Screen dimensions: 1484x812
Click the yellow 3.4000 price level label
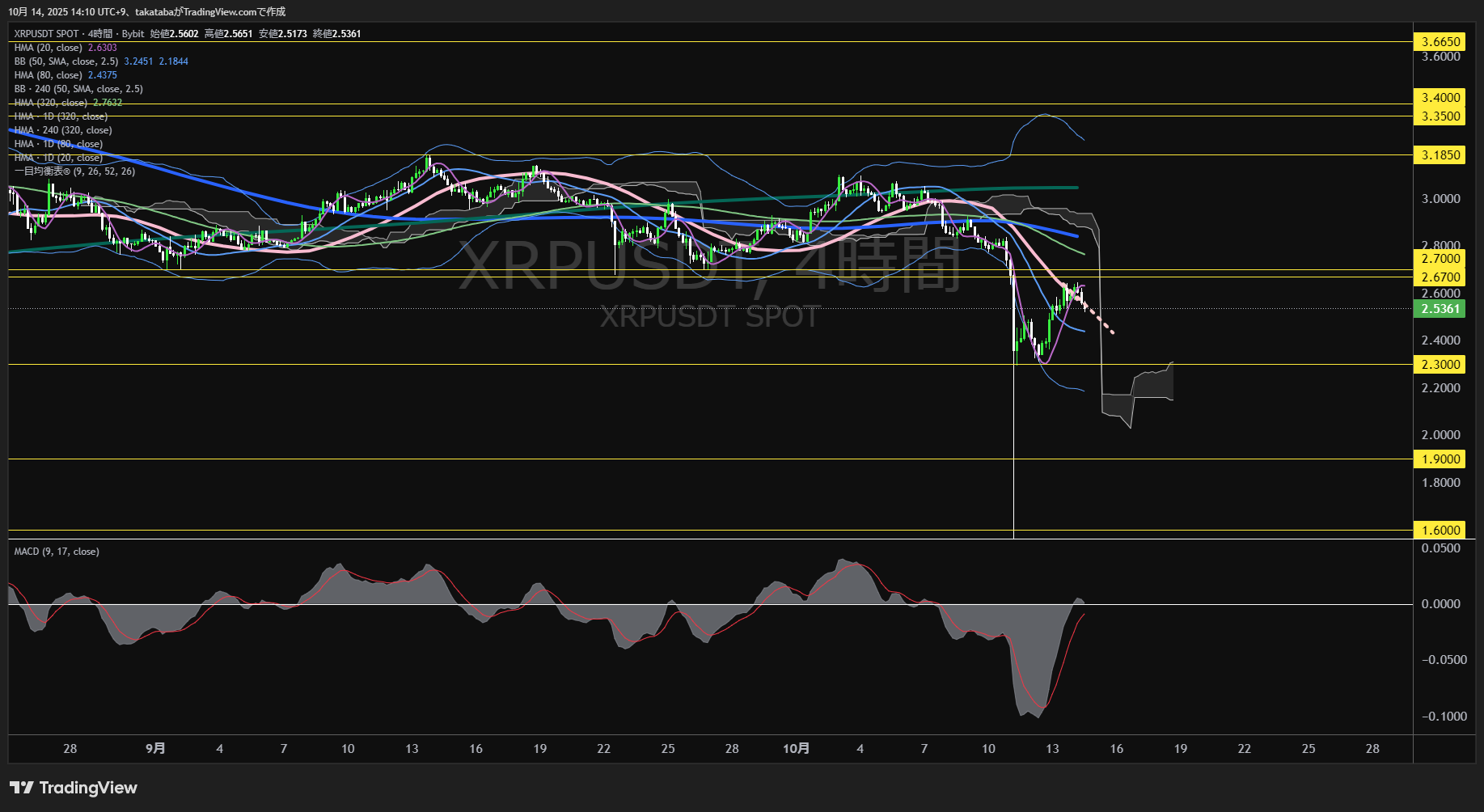coord(1440,98)
